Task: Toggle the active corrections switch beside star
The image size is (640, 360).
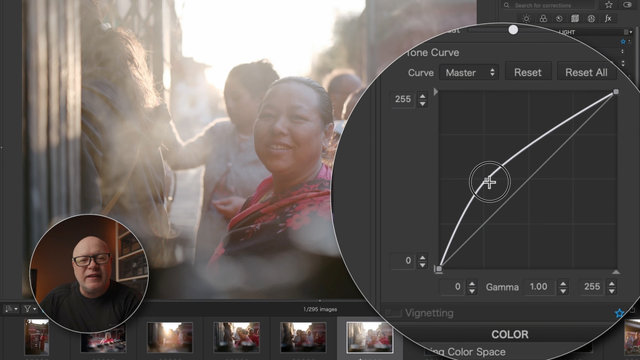Action: tap(628, 5)
